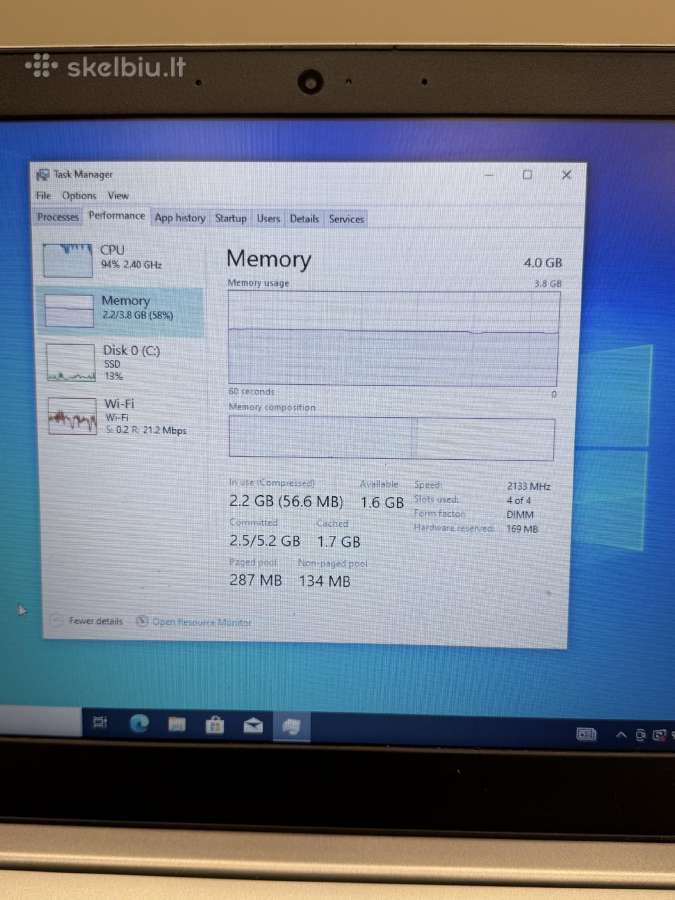Switch to the Services tab

tap(346, 219)
